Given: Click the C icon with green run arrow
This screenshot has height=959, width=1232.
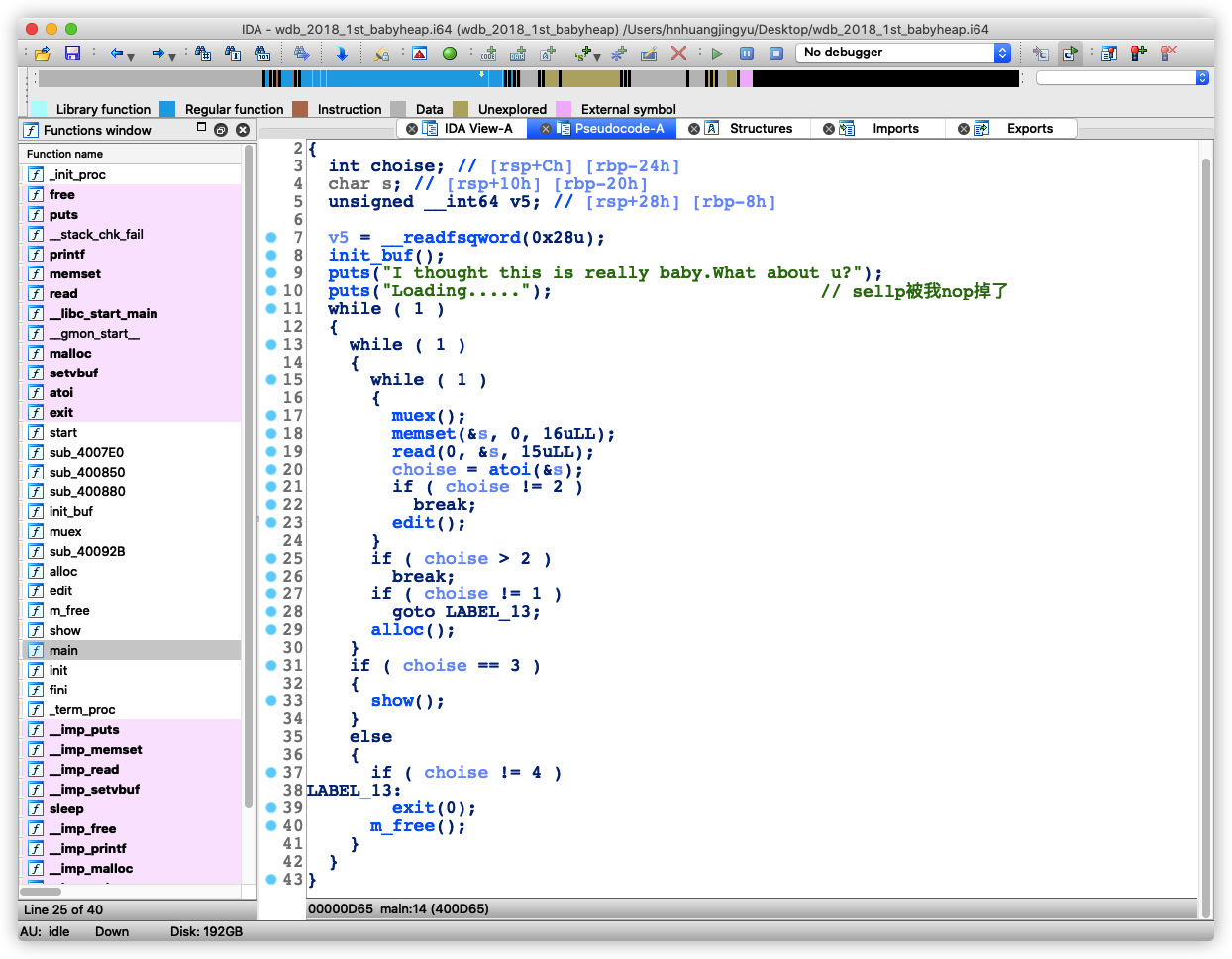Looking at the screenshot, I should (x=1070, y=53).
